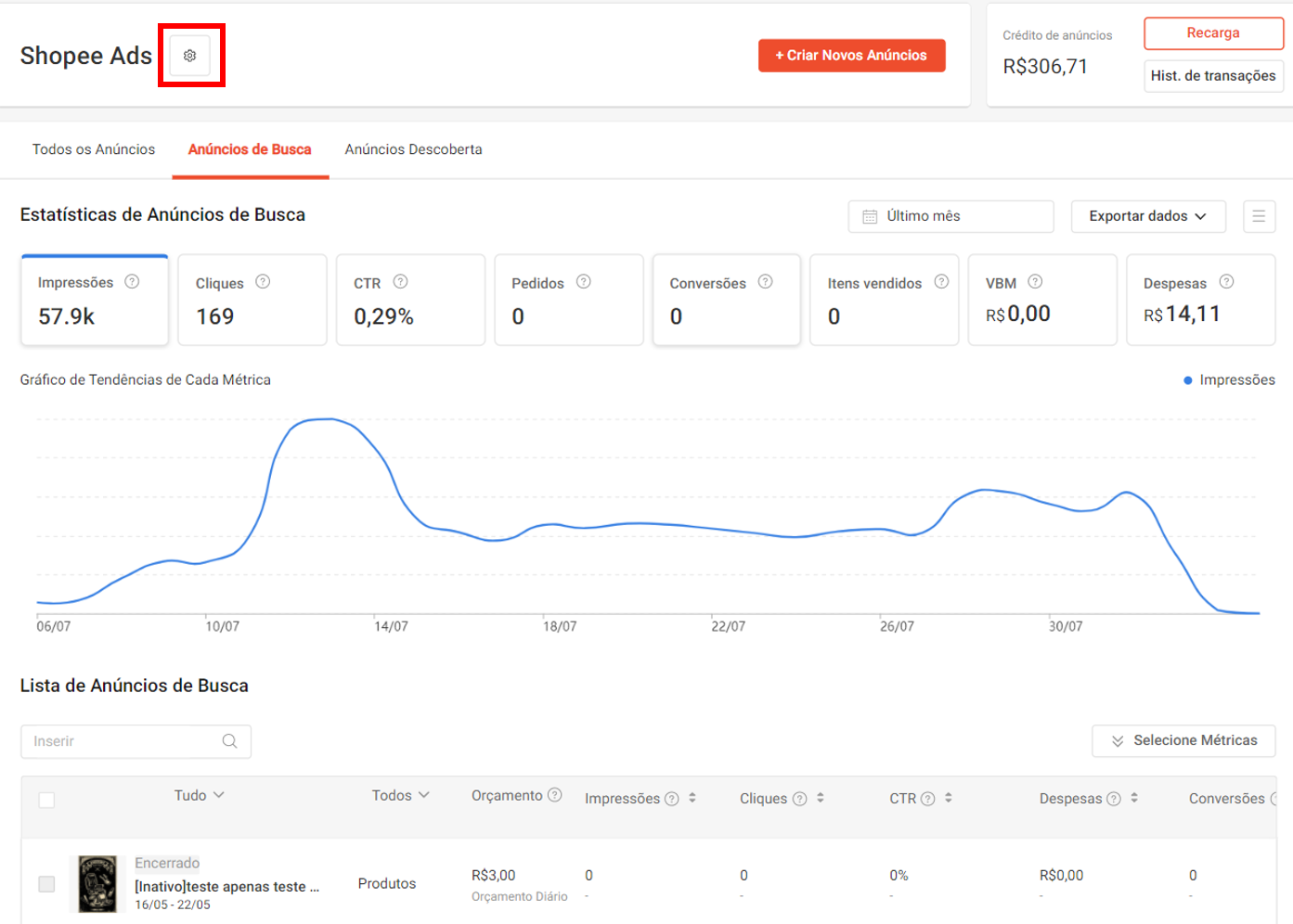Viewport: 1293px width, 924px height.
Task: Select the Pedidos metric card
Action: pyautogui.click(x=569, y=300)
